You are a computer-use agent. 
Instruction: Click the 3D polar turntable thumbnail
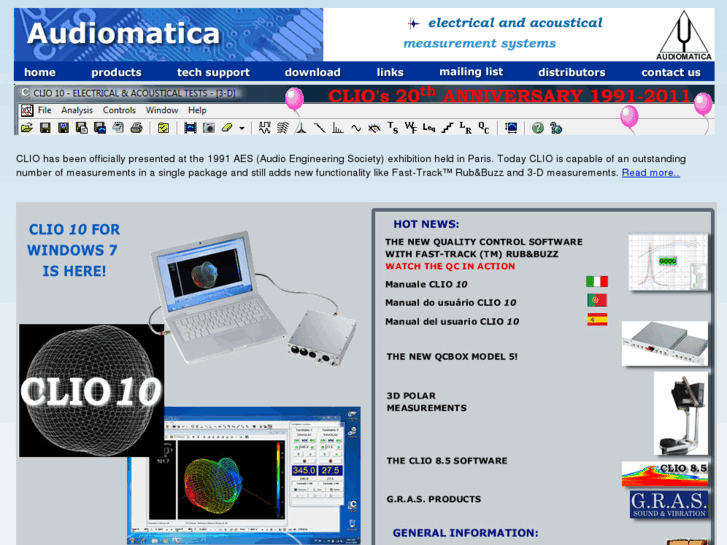coord(681,413)
